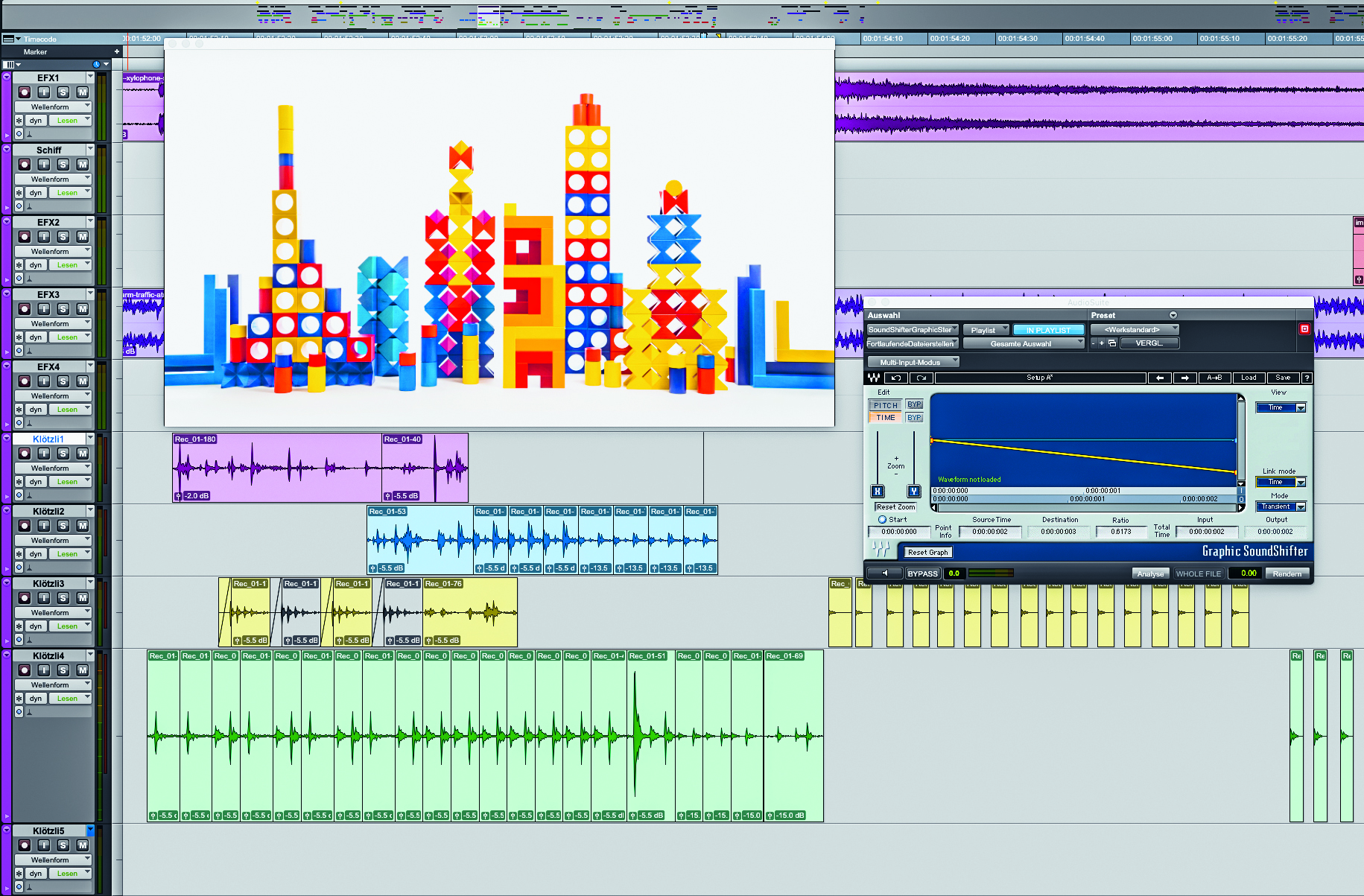Switch to the PITCH edit tab

pyautogui.click(x=885, y=405)
